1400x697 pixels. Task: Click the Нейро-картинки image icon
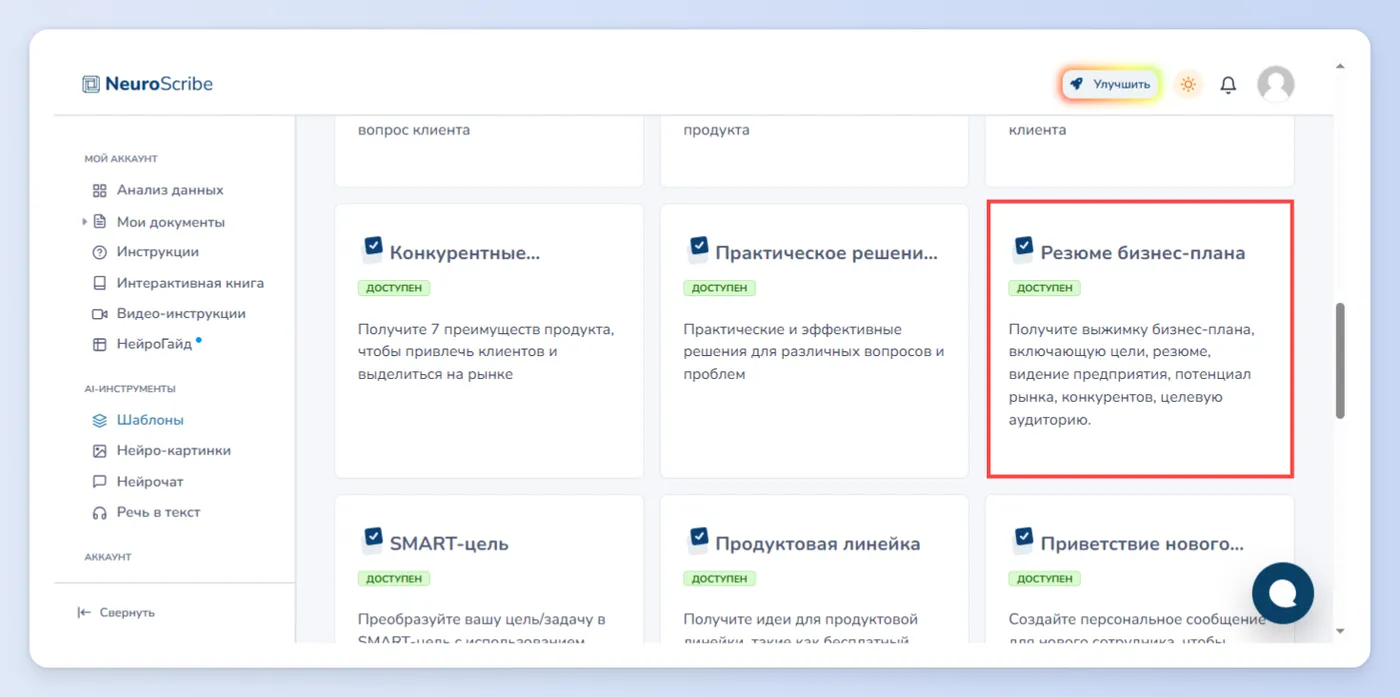tap(99, 451)
